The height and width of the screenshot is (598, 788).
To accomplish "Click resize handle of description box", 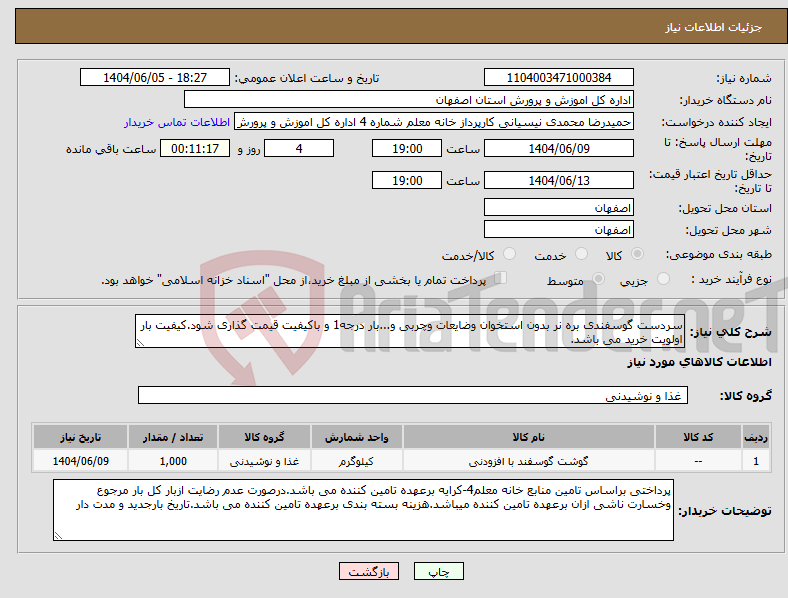I will coord(140,343).
